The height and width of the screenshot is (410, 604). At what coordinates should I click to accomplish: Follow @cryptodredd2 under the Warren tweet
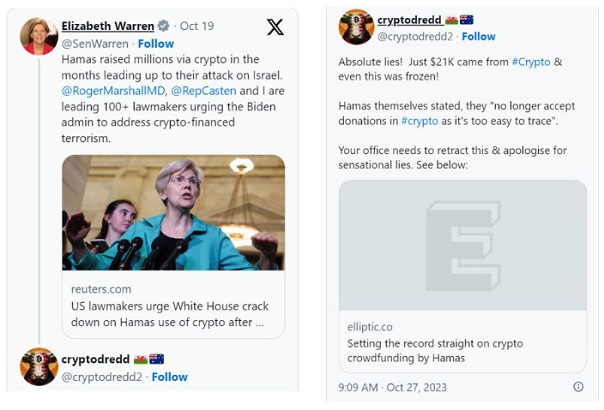[x=169, y=376]
